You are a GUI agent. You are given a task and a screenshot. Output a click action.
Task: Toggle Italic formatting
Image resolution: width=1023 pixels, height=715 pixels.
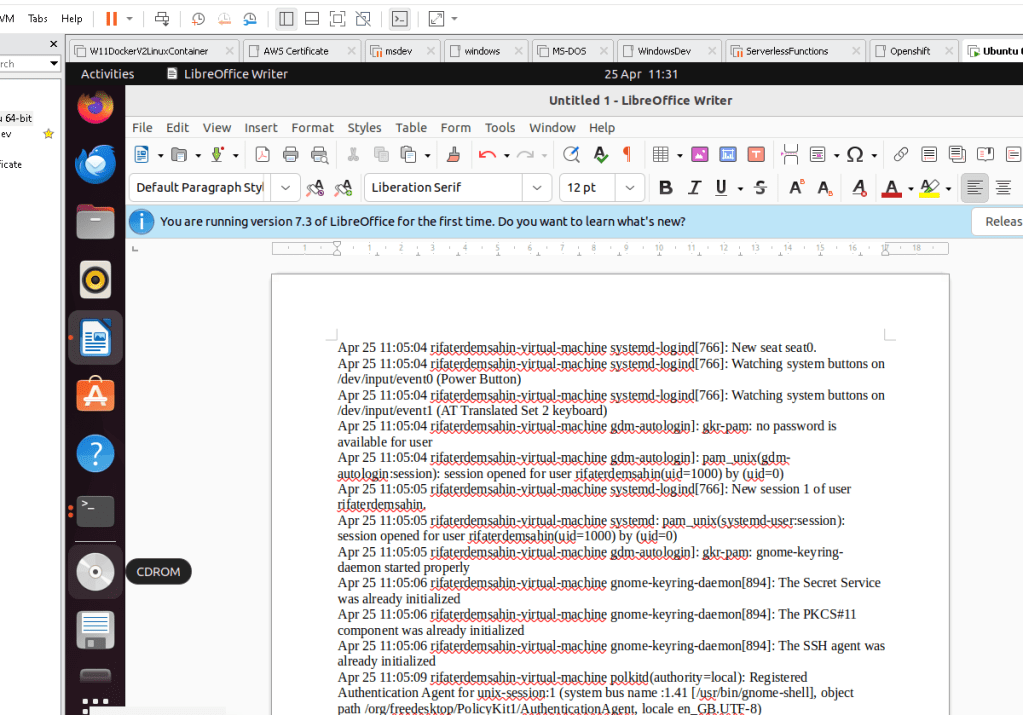[x=694, y=188]
